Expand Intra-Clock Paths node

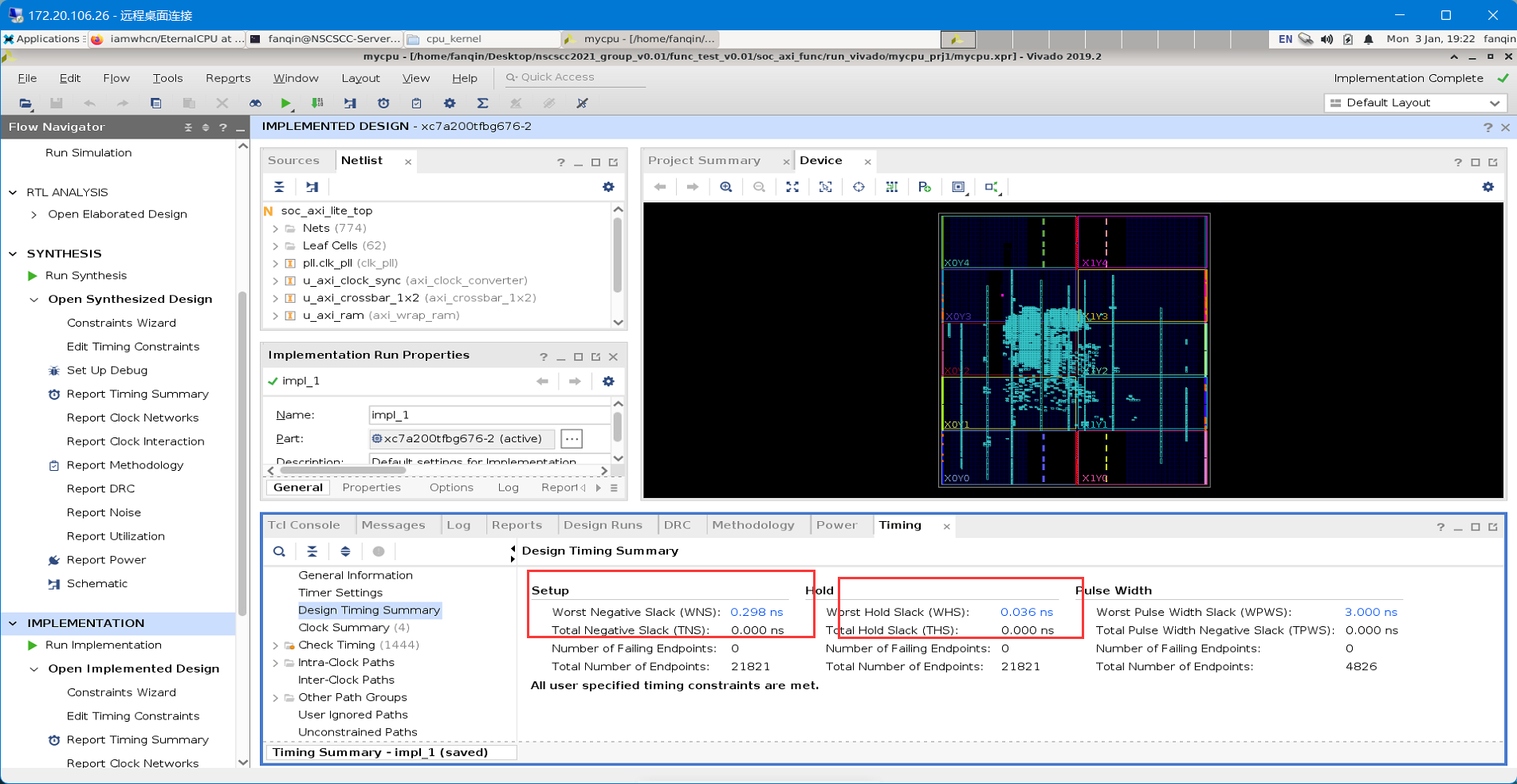point(276,663)
